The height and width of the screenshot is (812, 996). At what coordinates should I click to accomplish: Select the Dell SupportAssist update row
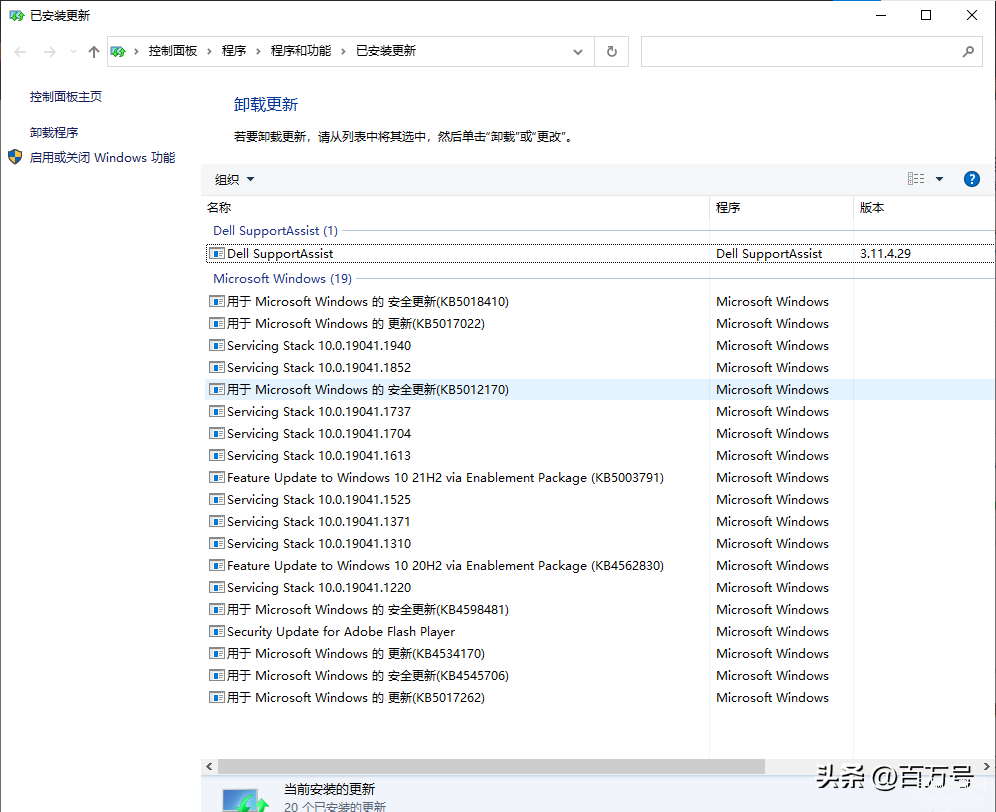click(x=600, y=254)
